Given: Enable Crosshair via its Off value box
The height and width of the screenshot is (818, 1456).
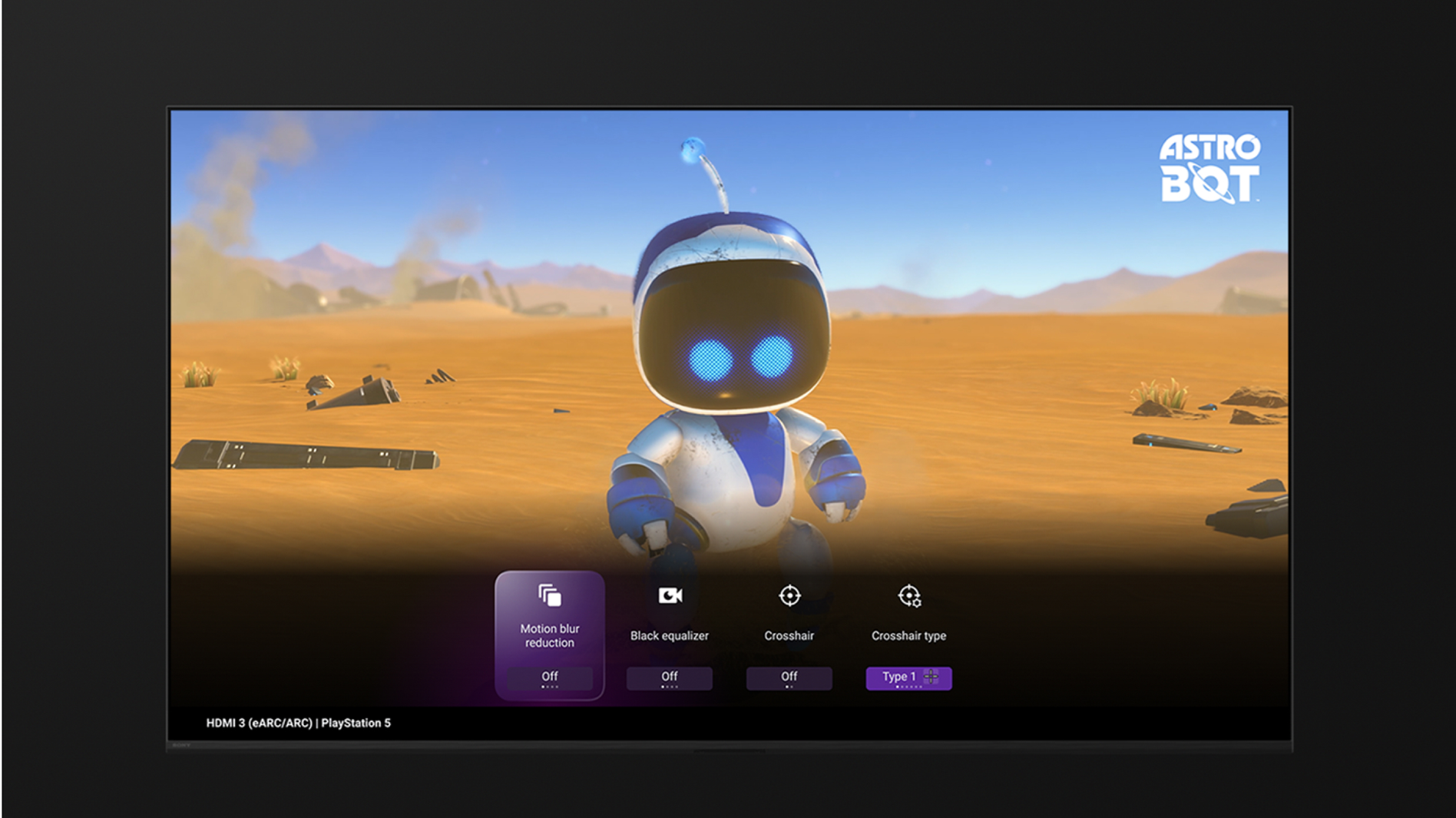Looking at the screenshot, I should pyautogui.click(x=789, y=677).
